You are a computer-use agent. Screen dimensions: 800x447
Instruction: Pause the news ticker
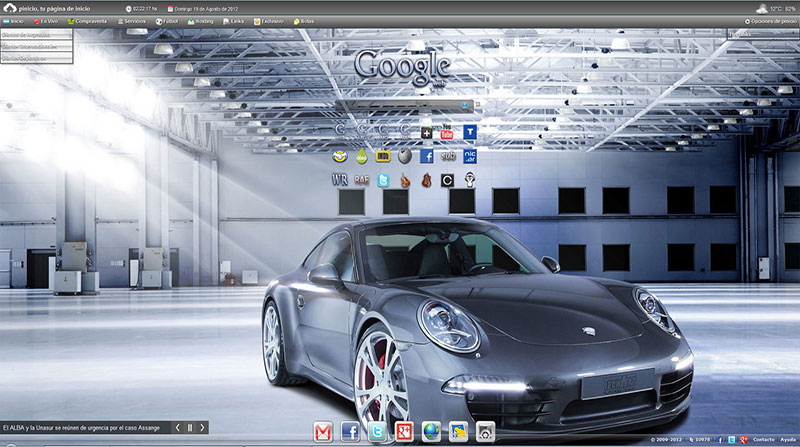190,427
